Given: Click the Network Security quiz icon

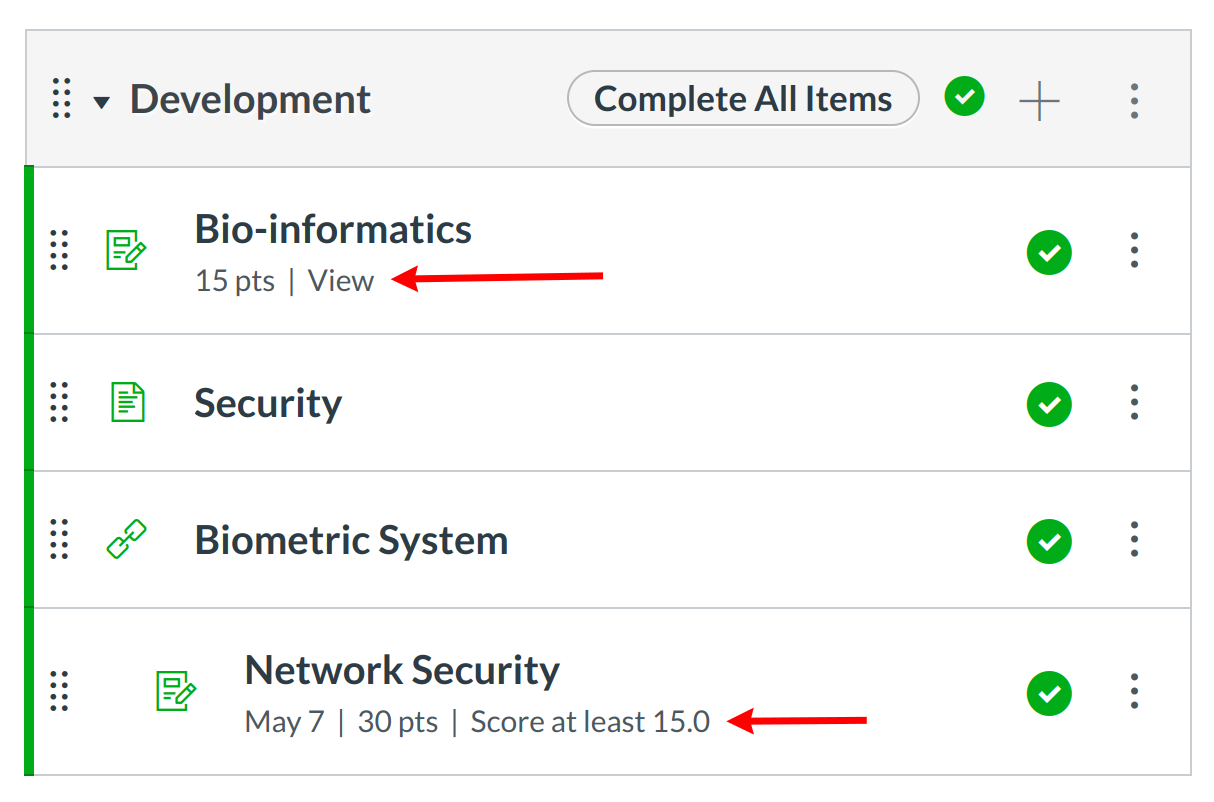Looking at the screenshot, I should click(176, 691).
